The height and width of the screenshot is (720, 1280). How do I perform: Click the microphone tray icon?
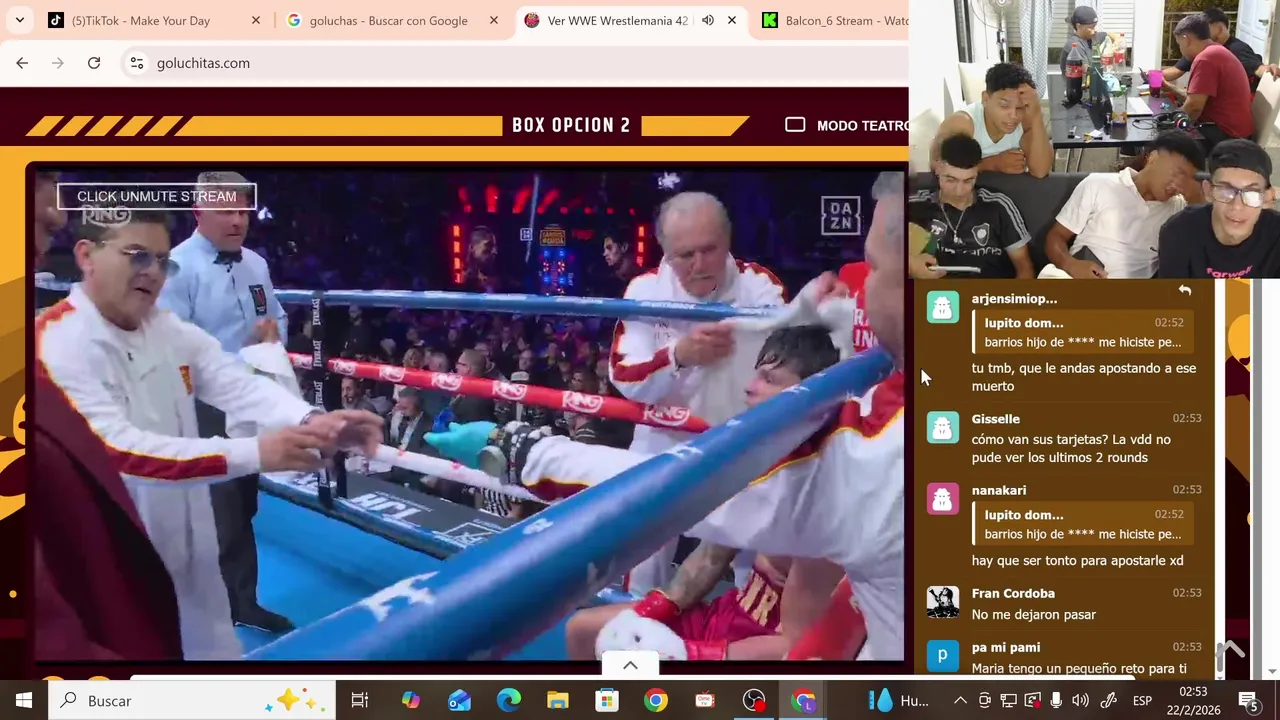coord(1056,701)
